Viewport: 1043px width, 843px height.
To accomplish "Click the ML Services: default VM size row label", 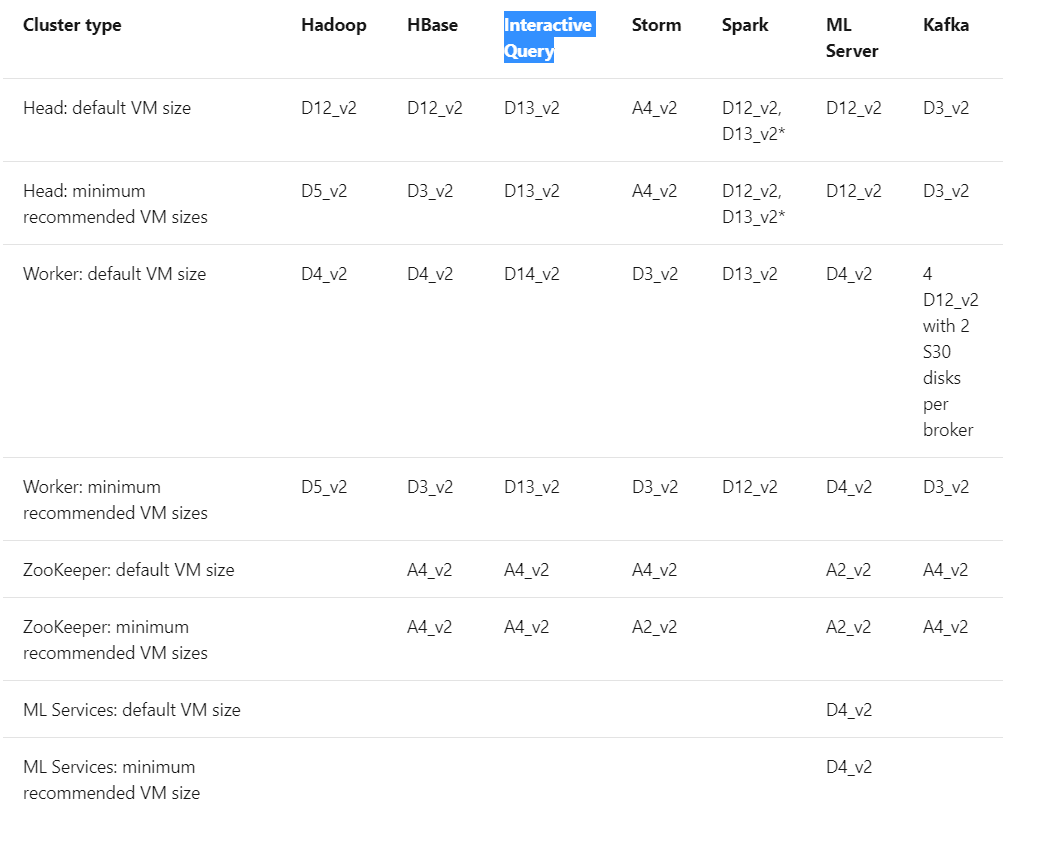I will click(132, 709).
